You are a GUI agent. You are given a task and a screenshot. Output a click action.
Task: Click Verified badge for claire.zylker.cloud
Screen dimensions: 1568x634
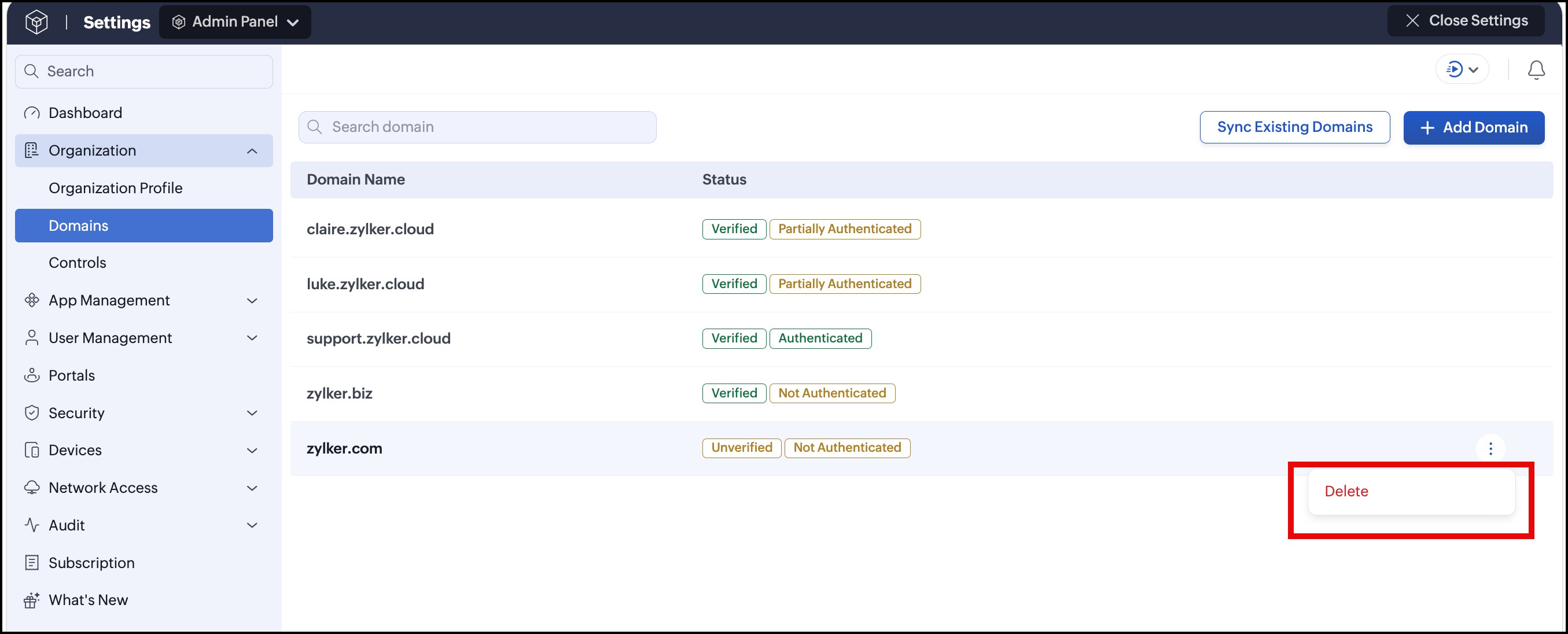coord(734,230)
